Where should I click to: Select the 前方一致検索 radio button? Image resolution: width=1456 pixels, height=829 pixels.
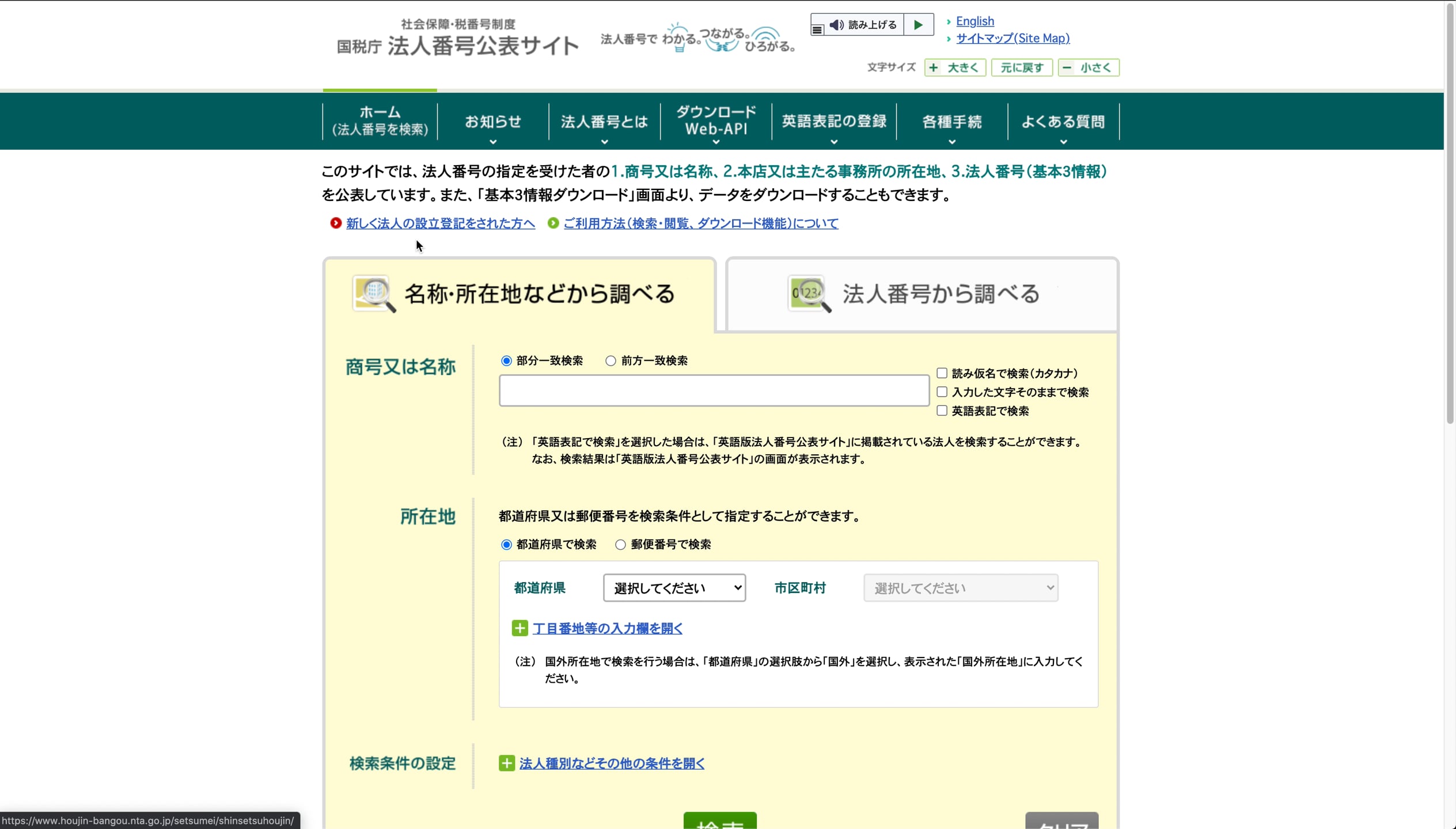point(610,360)
